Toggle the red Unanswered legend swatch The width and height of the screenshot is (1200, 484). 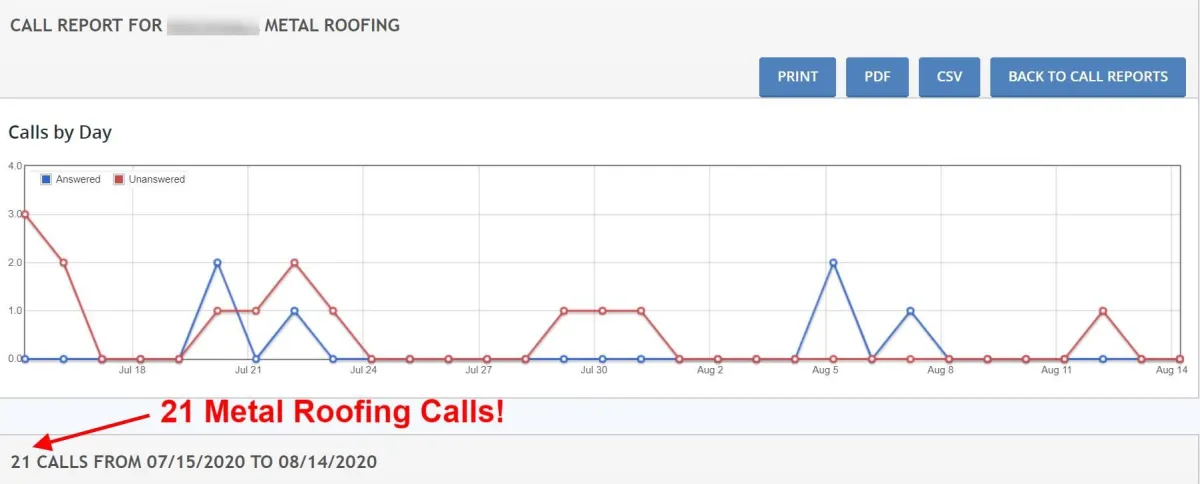tap(119, 180)
